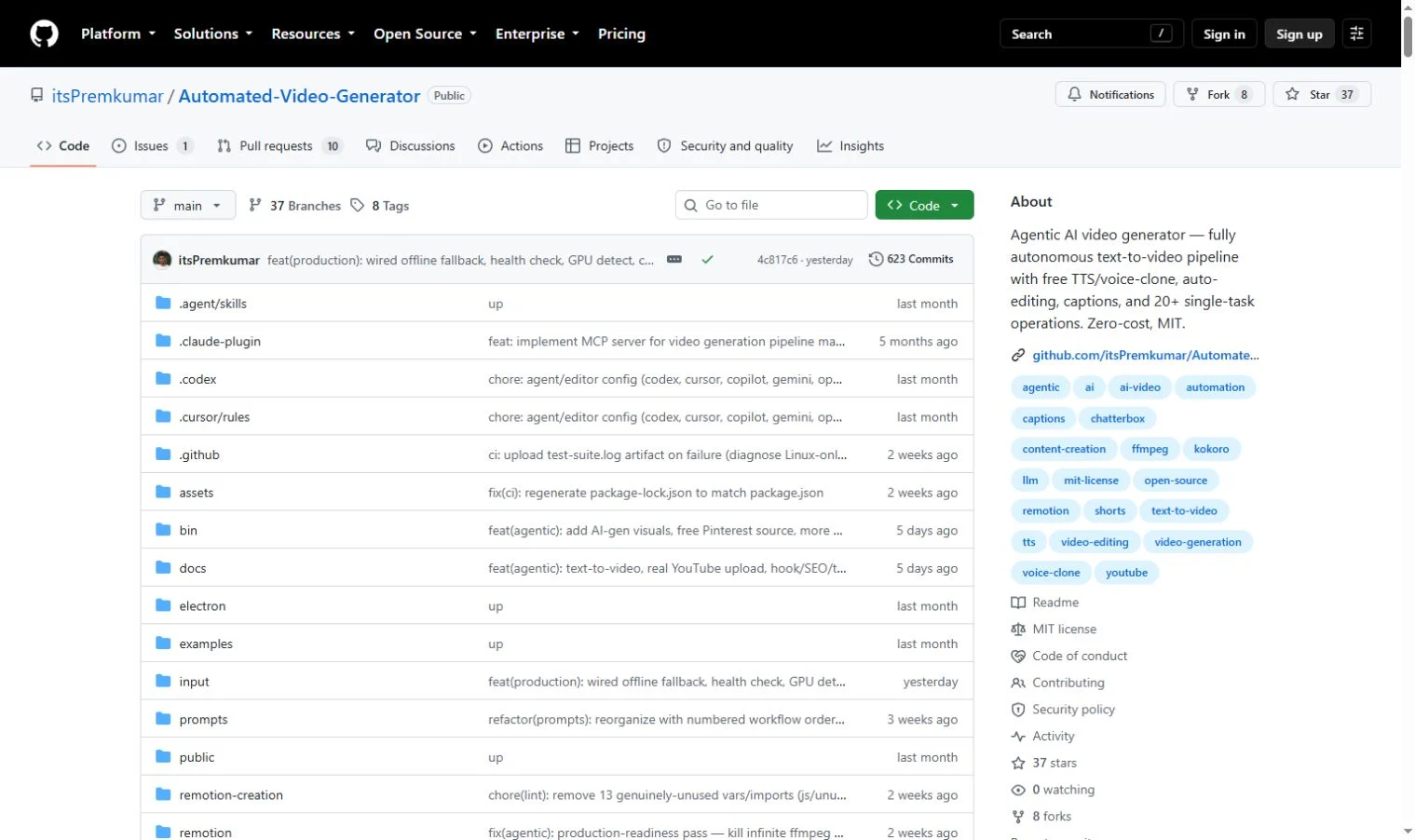
Task: Open the Projects tab
Action: [599, 145]
